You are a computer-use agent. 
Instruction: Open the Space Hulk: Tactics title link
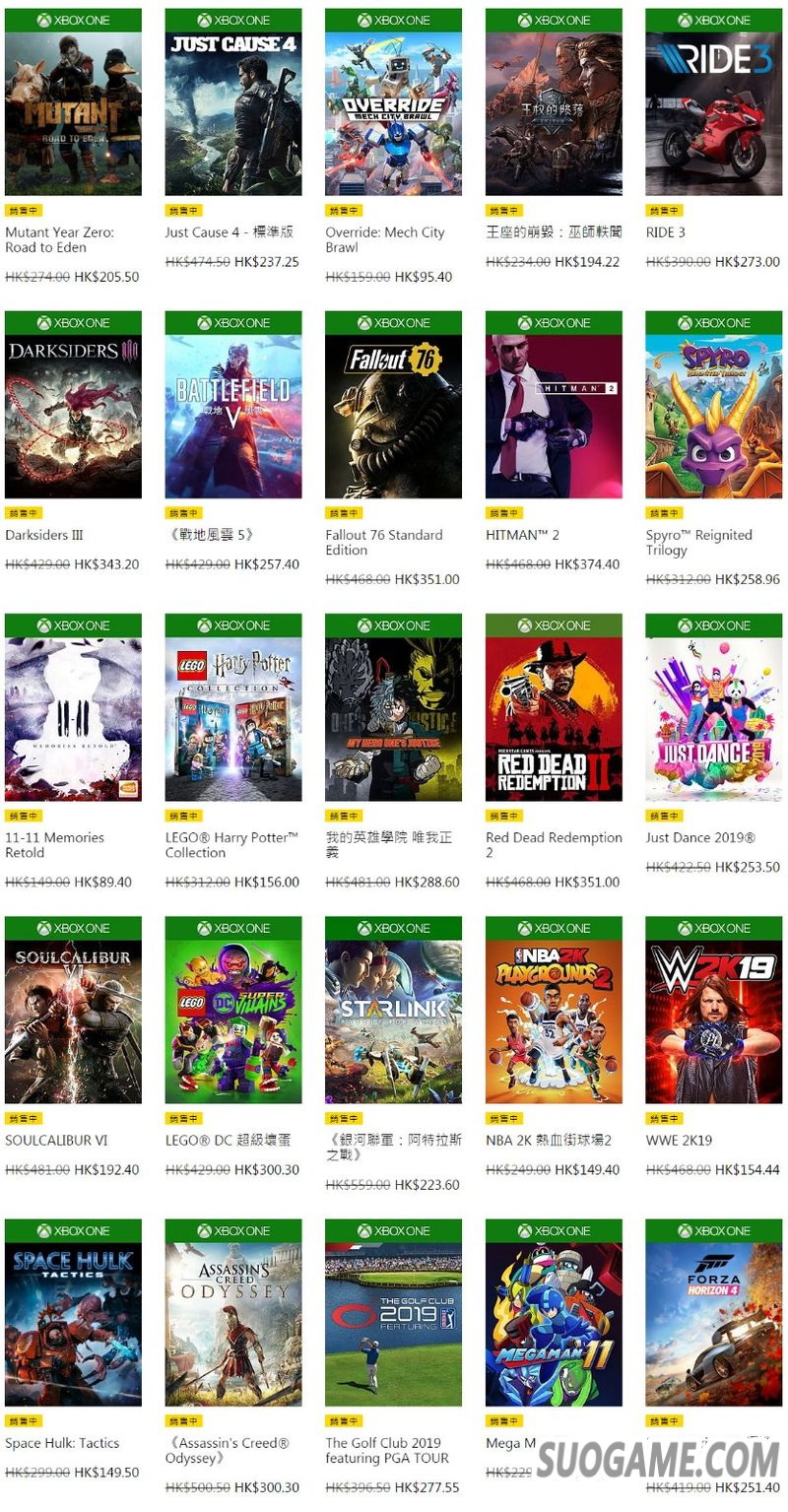point(62,1443)
